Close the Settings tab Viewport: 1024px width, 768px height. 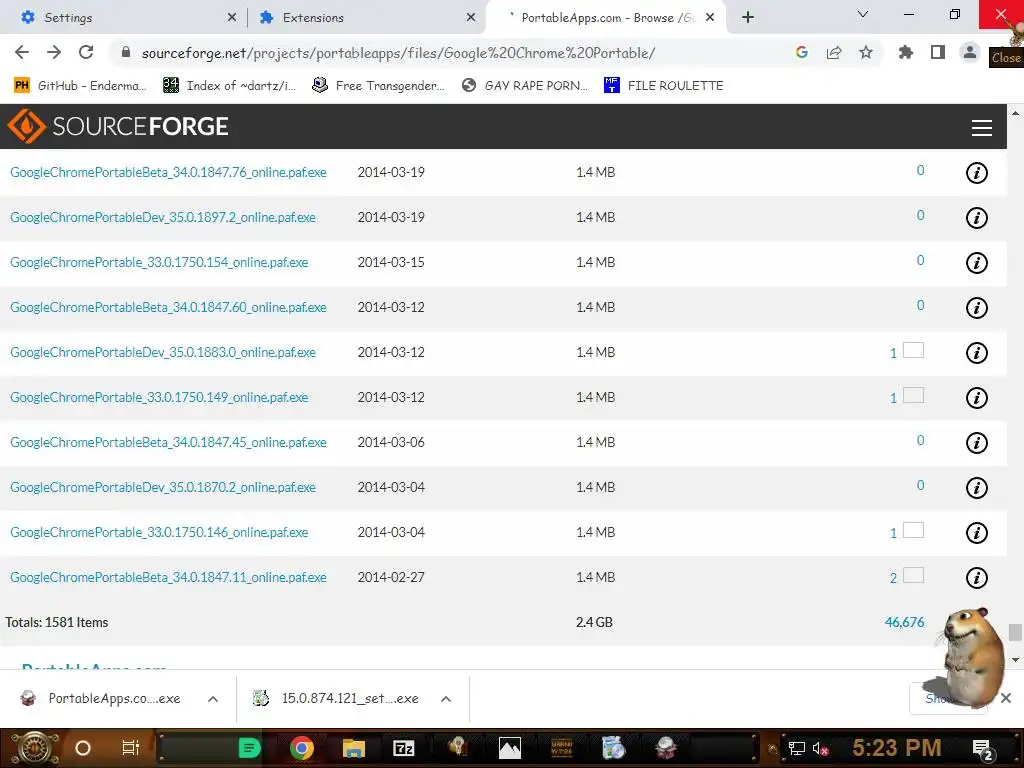[232, 18]
